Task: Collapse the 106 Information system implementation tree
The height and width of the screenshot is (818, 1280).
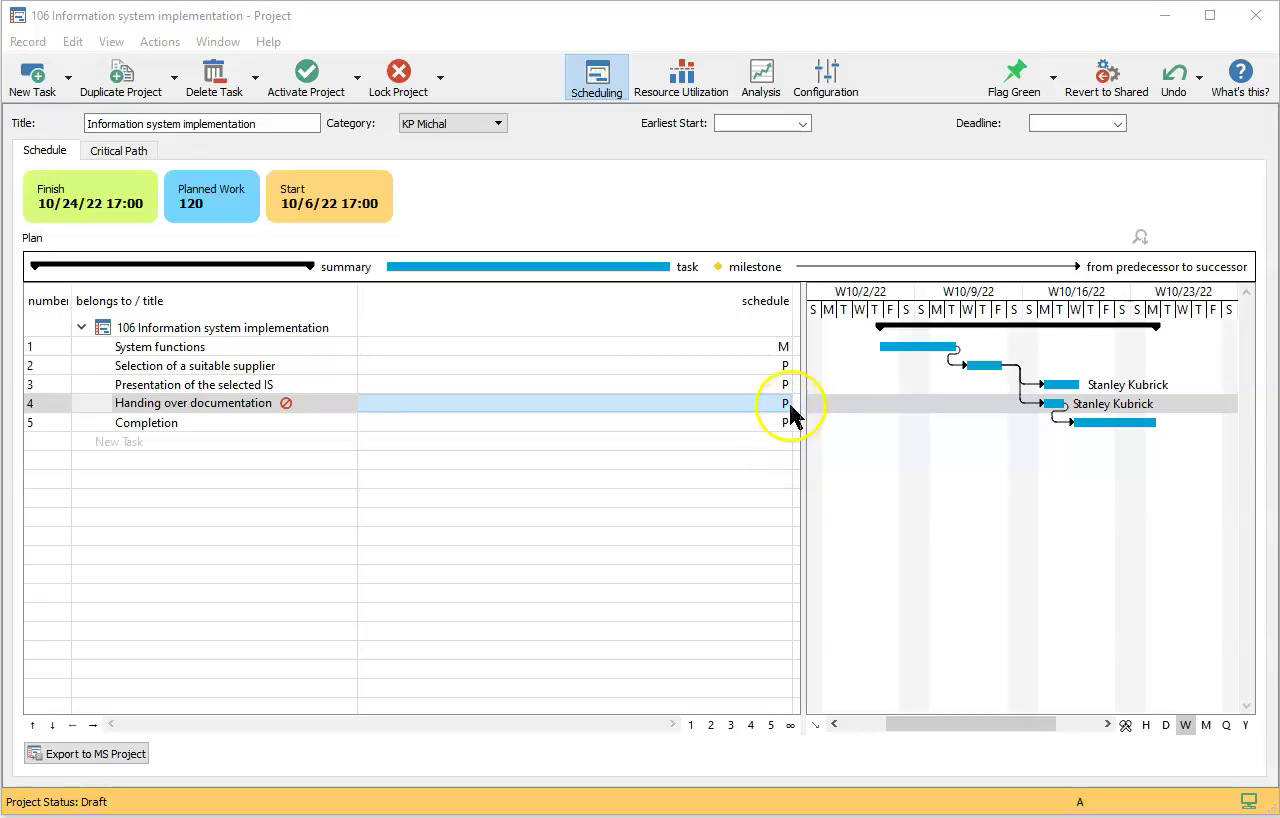Action: pos(82,327)
